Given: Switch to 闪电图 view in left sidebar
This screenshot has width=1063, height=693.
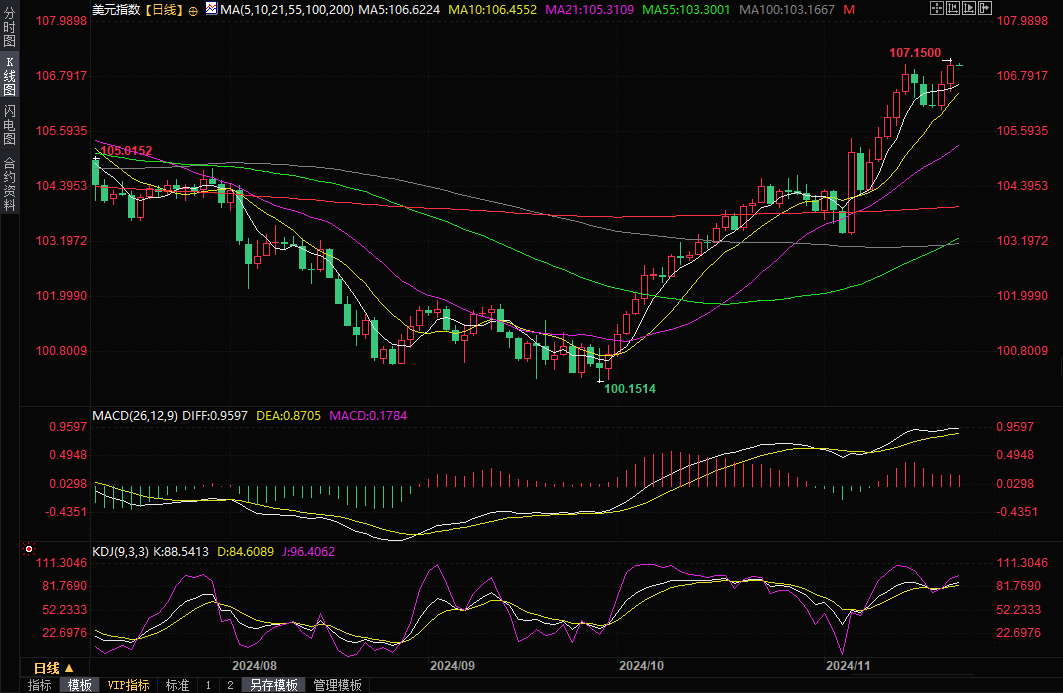Looking at the screenshot, I should click(9, 124).
